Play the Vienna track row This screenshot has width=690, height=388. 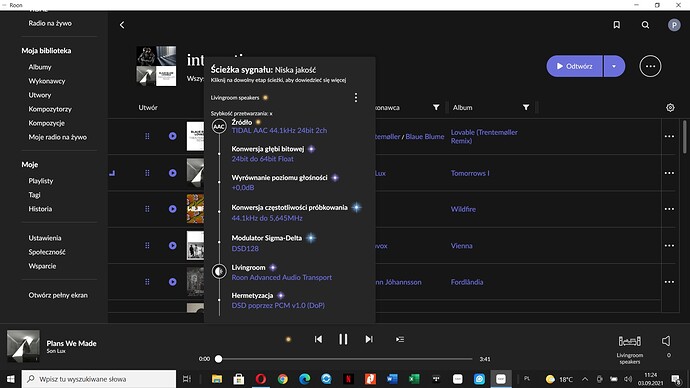(x=172, y=245)
